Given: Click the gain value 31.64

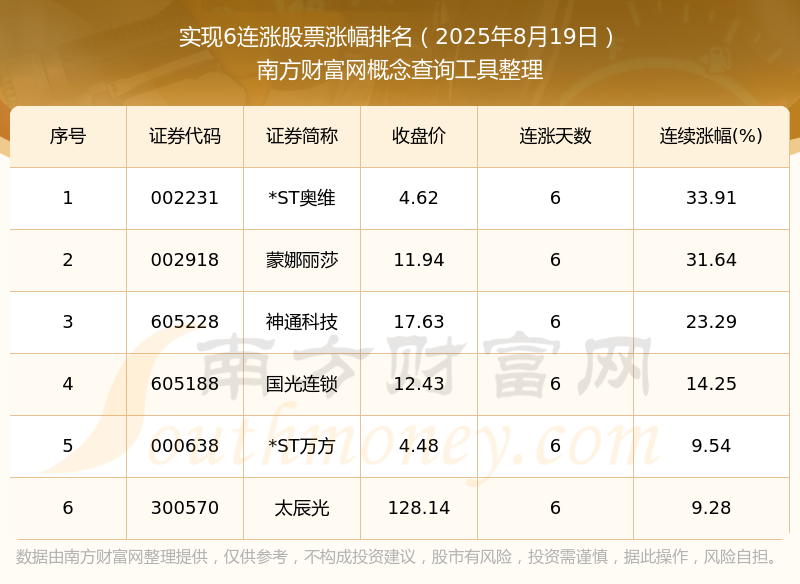Looking at the screenshot, I should 711,260.
